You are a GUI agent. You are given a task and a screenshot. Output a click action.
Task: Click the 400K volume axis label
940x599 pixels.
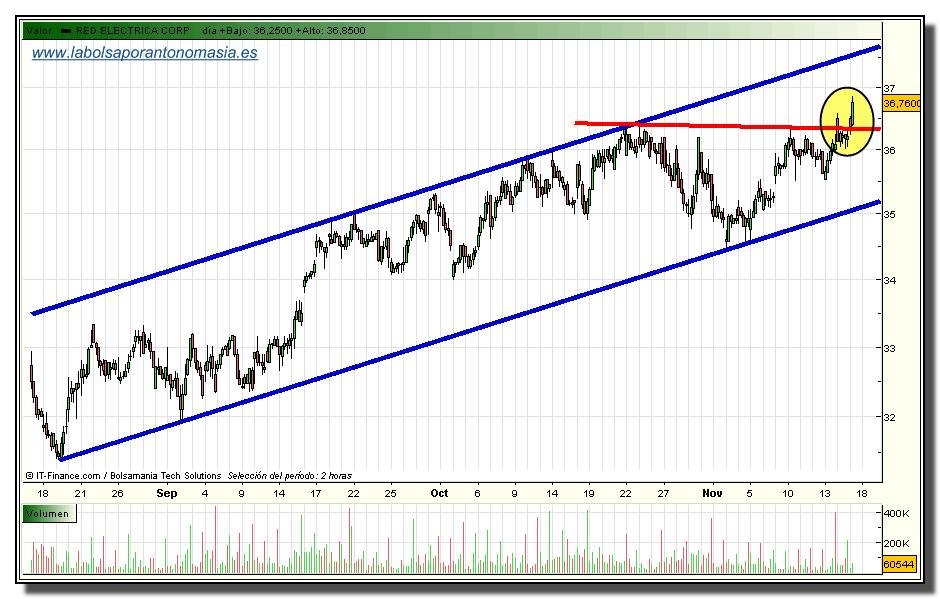point(897,513)
